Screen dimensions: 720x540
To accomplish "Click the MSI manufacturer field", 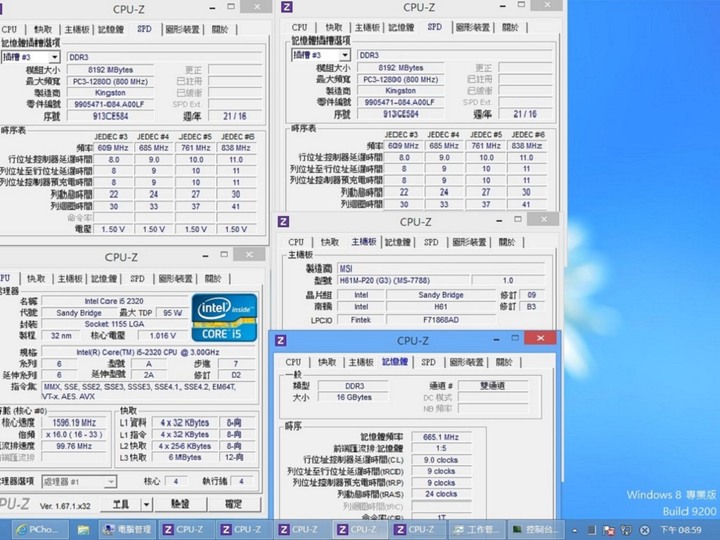I will click(x=441, y=269).
